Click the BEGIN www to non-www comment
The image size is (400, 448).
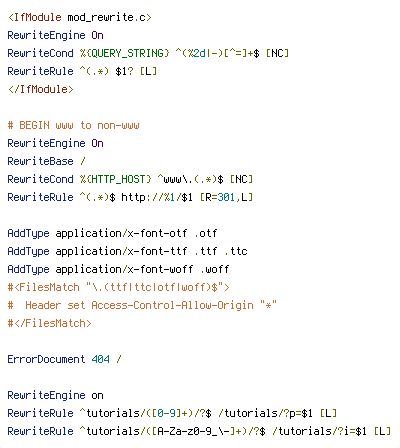[73, 125]
